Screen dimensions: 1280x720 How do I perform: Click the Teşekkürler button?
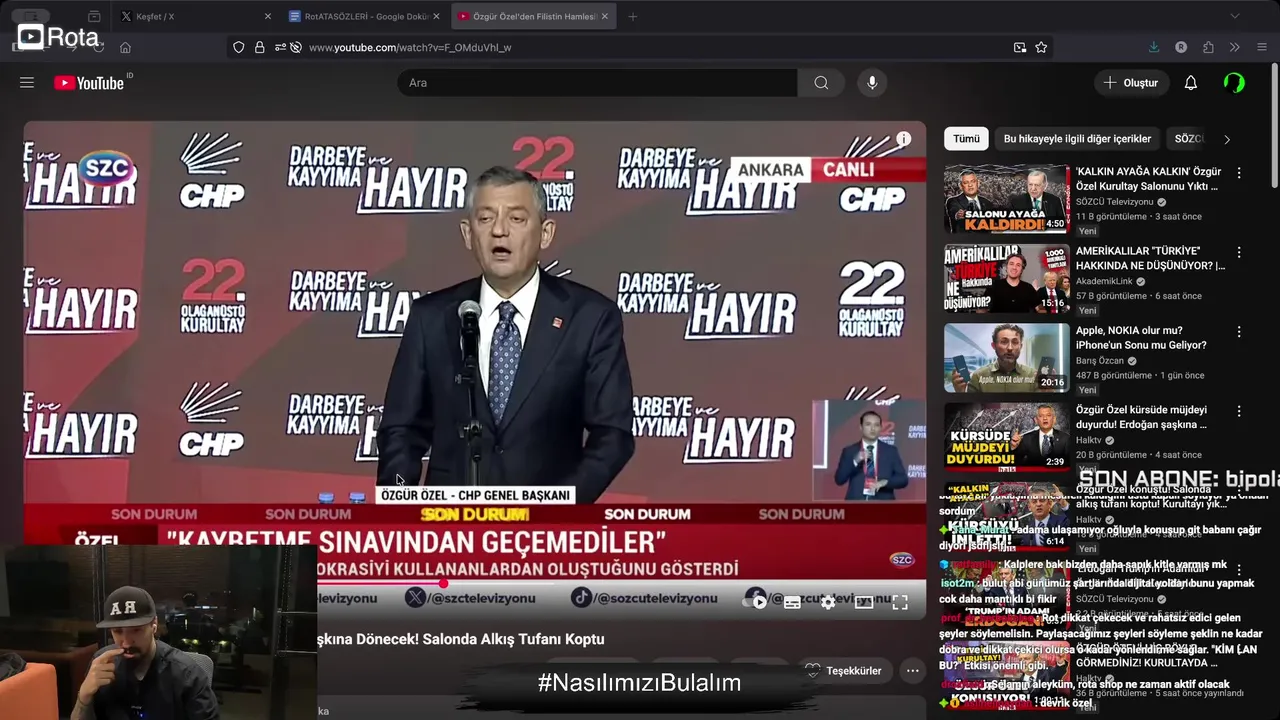(x=843, y=671)
